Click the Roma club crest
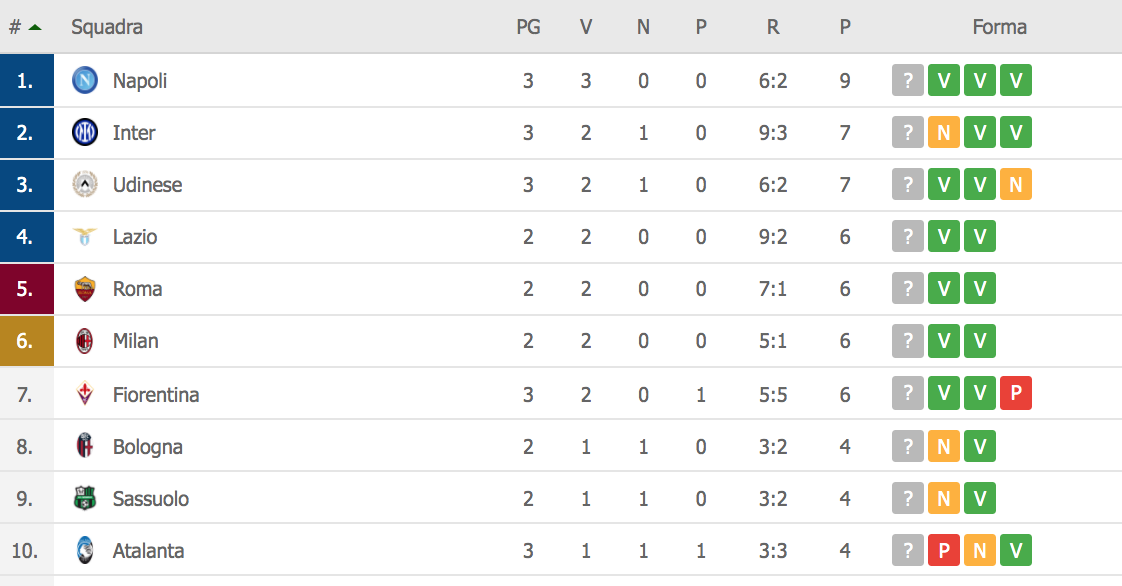This screenshot has height=586, width=1122. (85, 289)
